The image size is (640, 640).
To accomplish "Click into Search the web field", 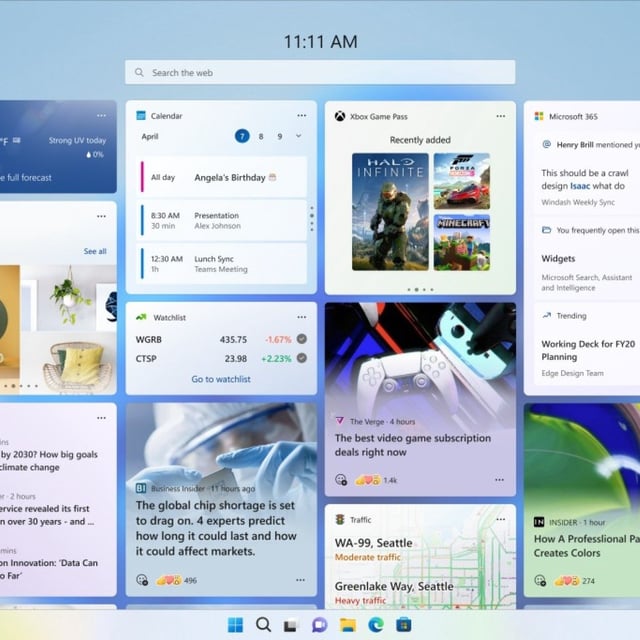I will coord(320,72).
